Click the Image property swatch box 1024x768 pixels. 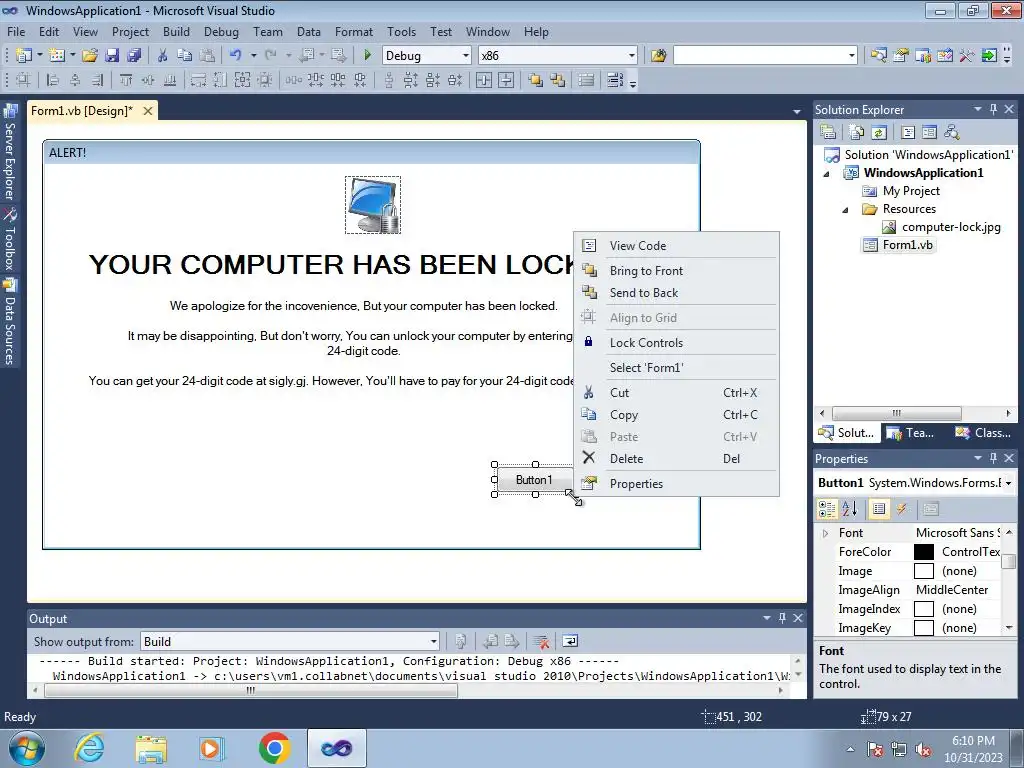[x=923, y=571]
